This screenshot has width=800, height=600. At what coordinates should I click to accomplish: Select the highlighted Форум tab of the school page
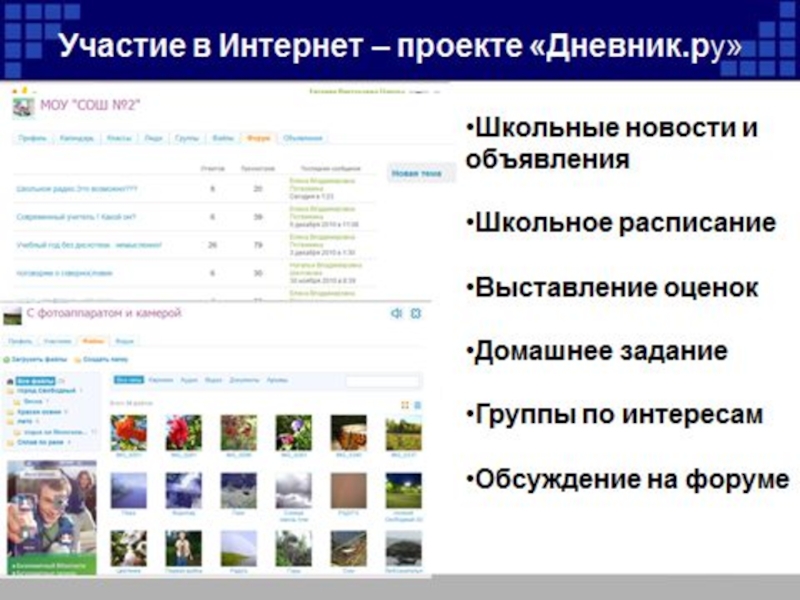[258, 138]
